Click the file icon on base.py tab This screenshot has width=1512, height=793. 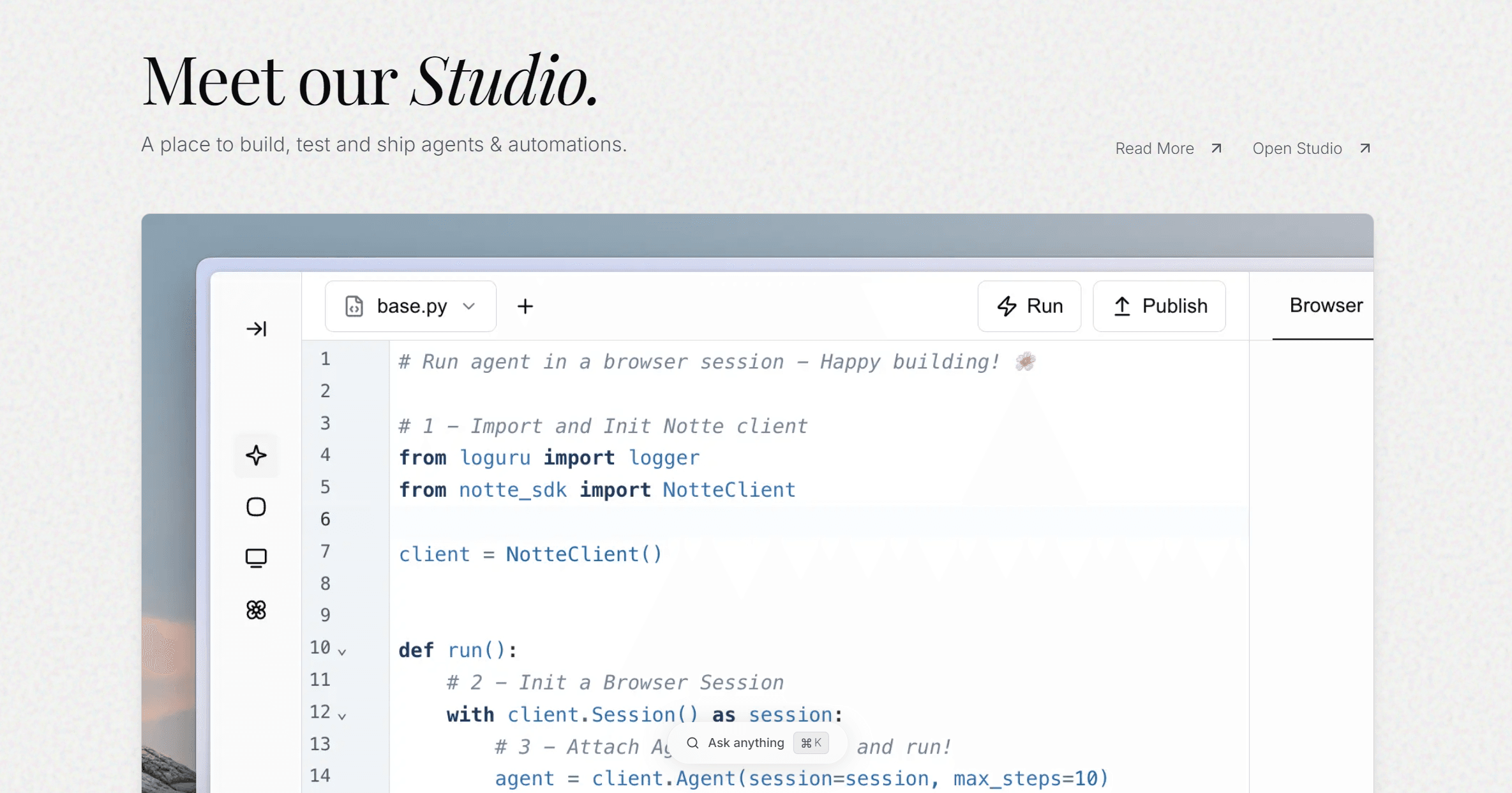coord(354,306)
